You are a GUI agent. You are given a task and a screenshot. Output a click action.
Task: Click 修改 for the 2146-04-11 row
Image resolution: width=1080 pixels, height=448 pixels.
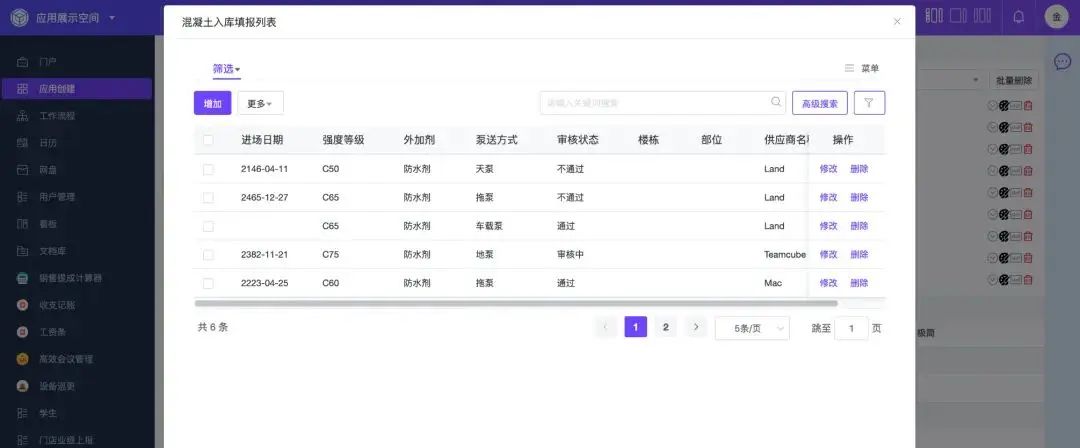pos(829,169)
